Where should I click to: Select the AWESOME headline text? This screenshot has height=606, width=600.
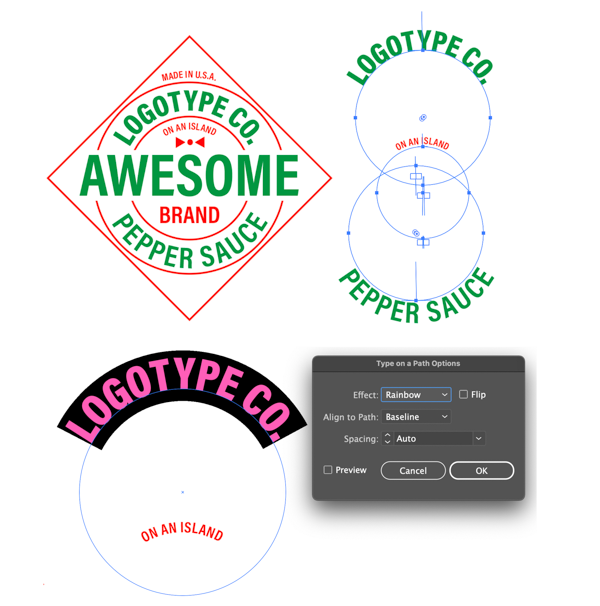[x=189, y=175]
